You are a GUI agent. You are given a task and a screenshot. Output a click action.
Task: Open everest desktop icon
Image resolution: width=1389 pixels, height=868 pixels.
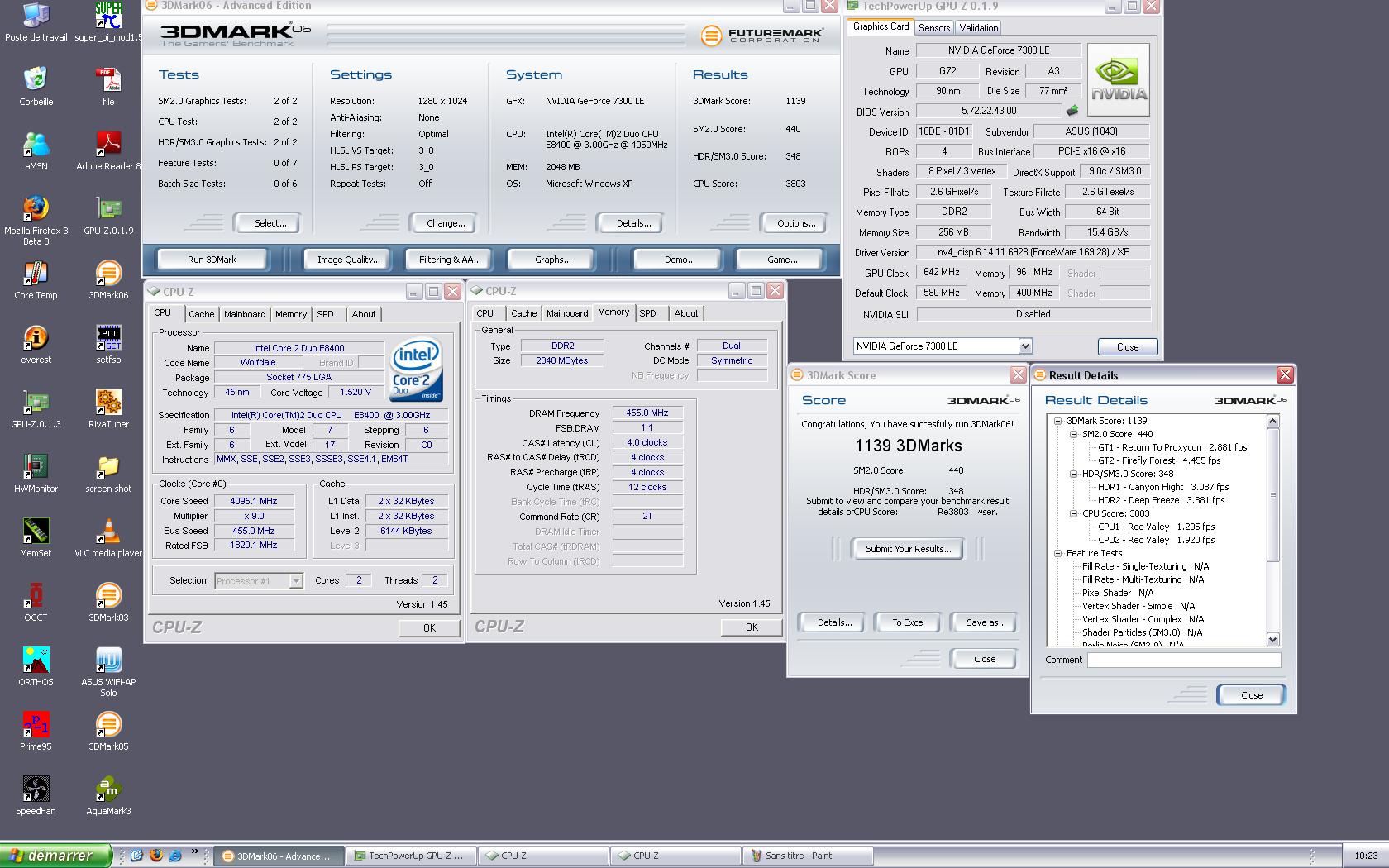[x=36, y=345]
